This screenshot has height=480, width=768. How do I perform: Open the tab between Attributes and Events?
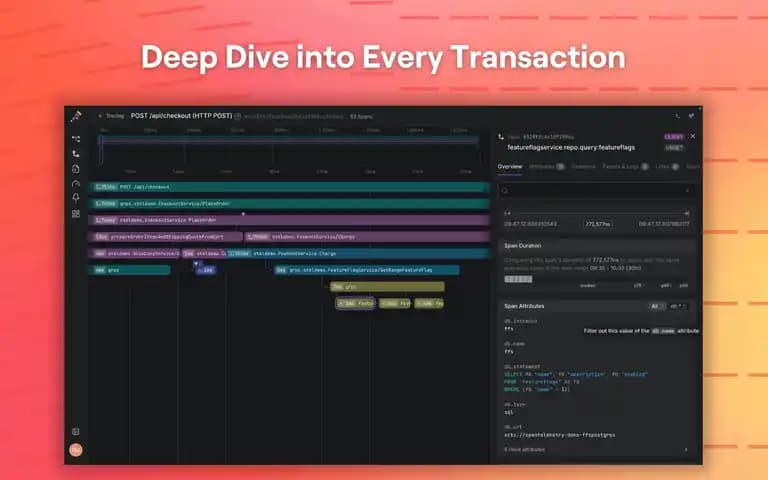[583, 167]
